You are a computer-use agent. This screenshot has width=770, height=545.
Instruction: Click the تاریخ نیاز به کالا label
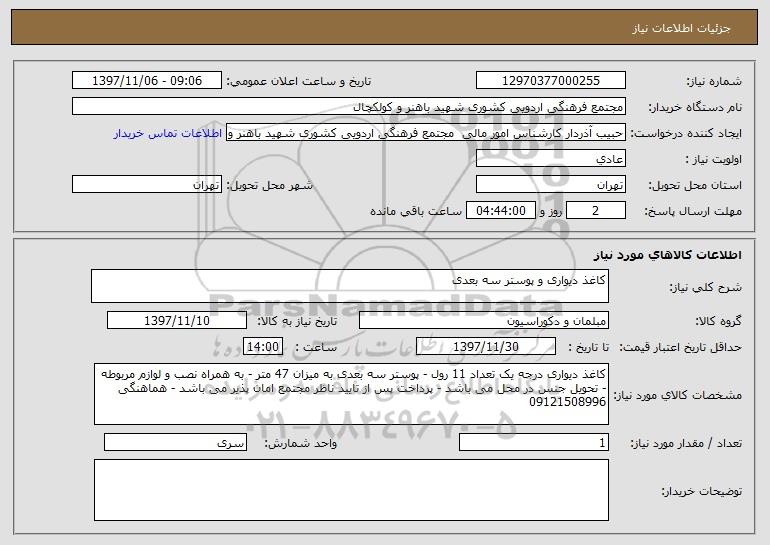[x=298, y=321]
